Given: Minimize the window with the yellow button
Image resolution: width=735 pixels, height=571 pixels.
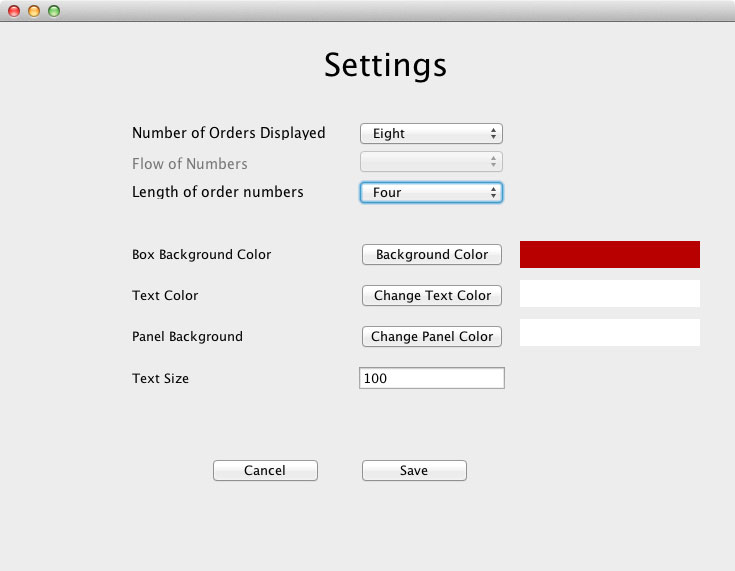Looking at the screenshot, I should click(34, 11).
